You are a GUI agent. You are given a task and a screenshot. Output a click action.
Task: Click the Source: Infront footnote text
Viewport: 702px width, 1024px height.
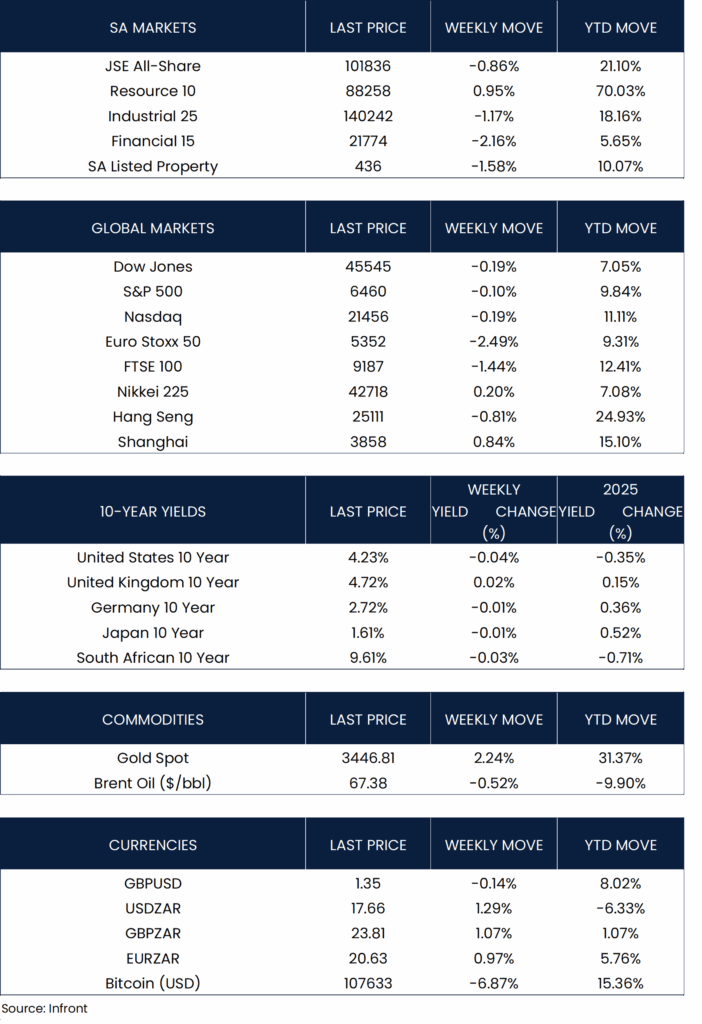pyautogui.click(x=44, y=1008)
